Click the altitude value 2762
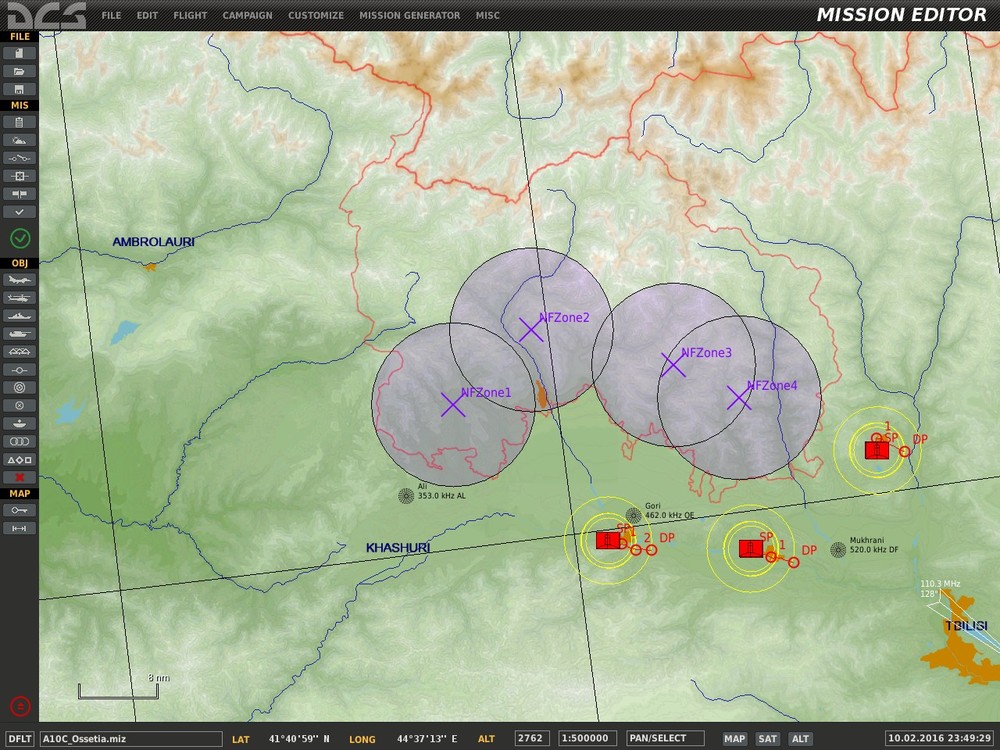The image size is (1000, 750). click(x=531, y=739)
